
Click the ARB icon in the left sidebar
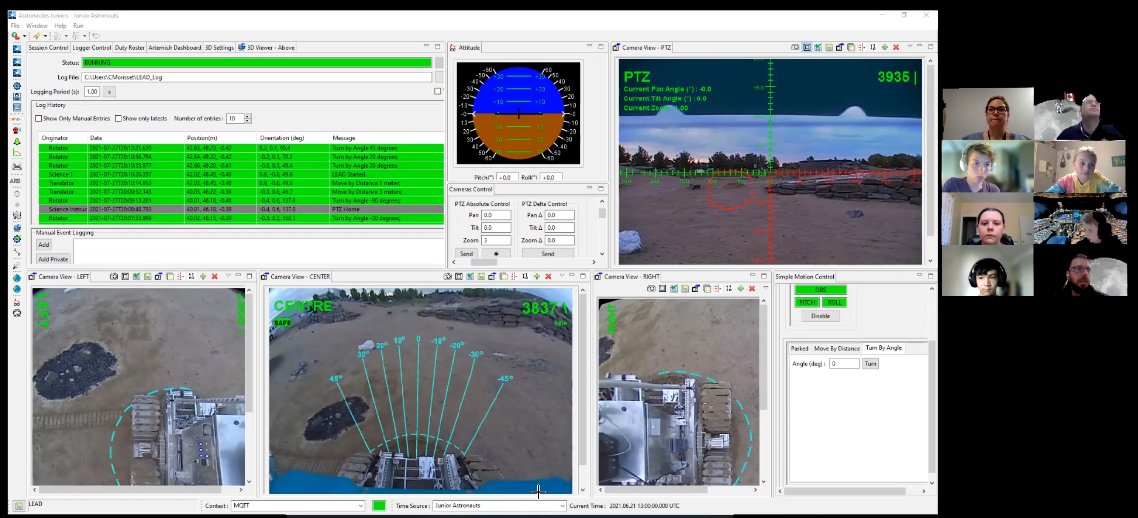click(x=16, y=181)
